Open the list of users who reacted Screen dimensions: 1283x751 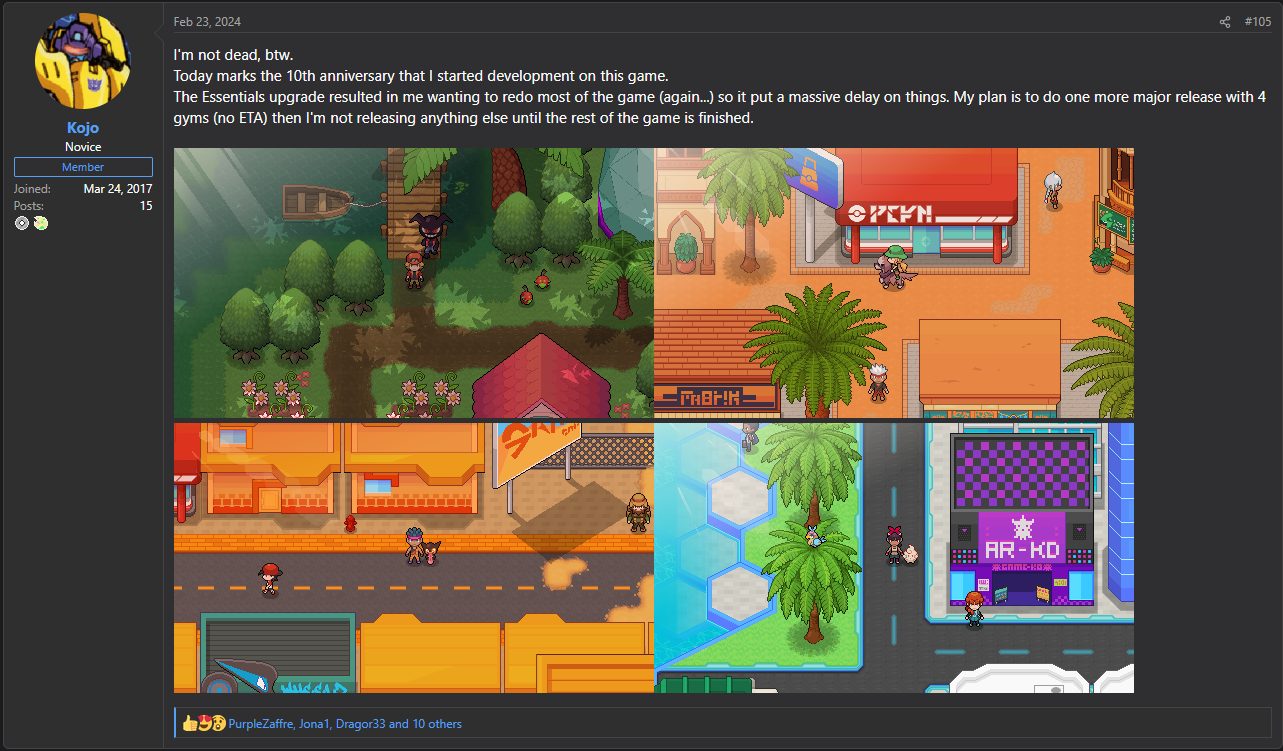[345, 724]
